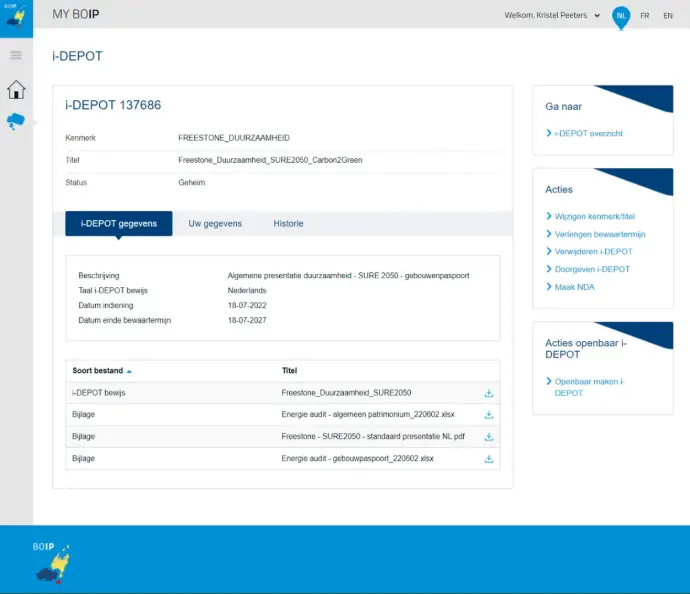Open the Historie tab
Image resolution: width=690 pixels, height=594 pixels.
[288, 224]
